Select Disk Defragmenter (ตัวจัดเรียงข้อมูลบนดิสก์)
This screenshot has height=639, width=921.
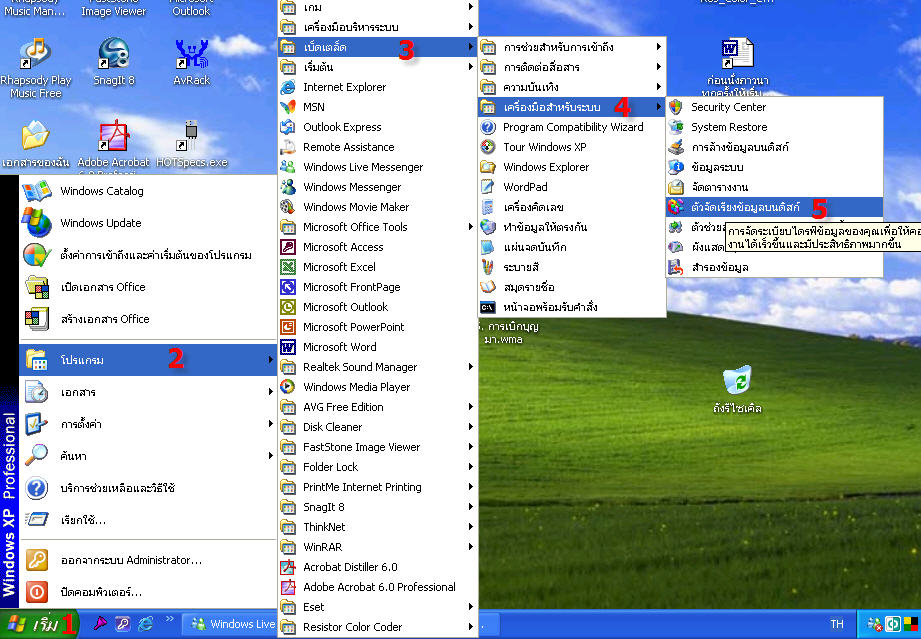point(775,207)
